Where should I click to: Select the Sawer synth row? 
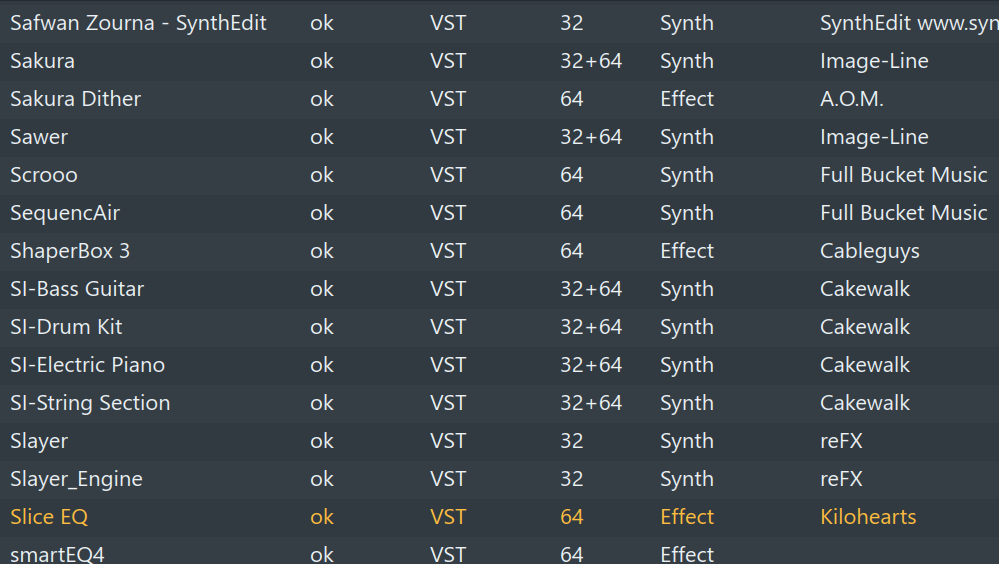pyautogui.click(x=39, y=137)
